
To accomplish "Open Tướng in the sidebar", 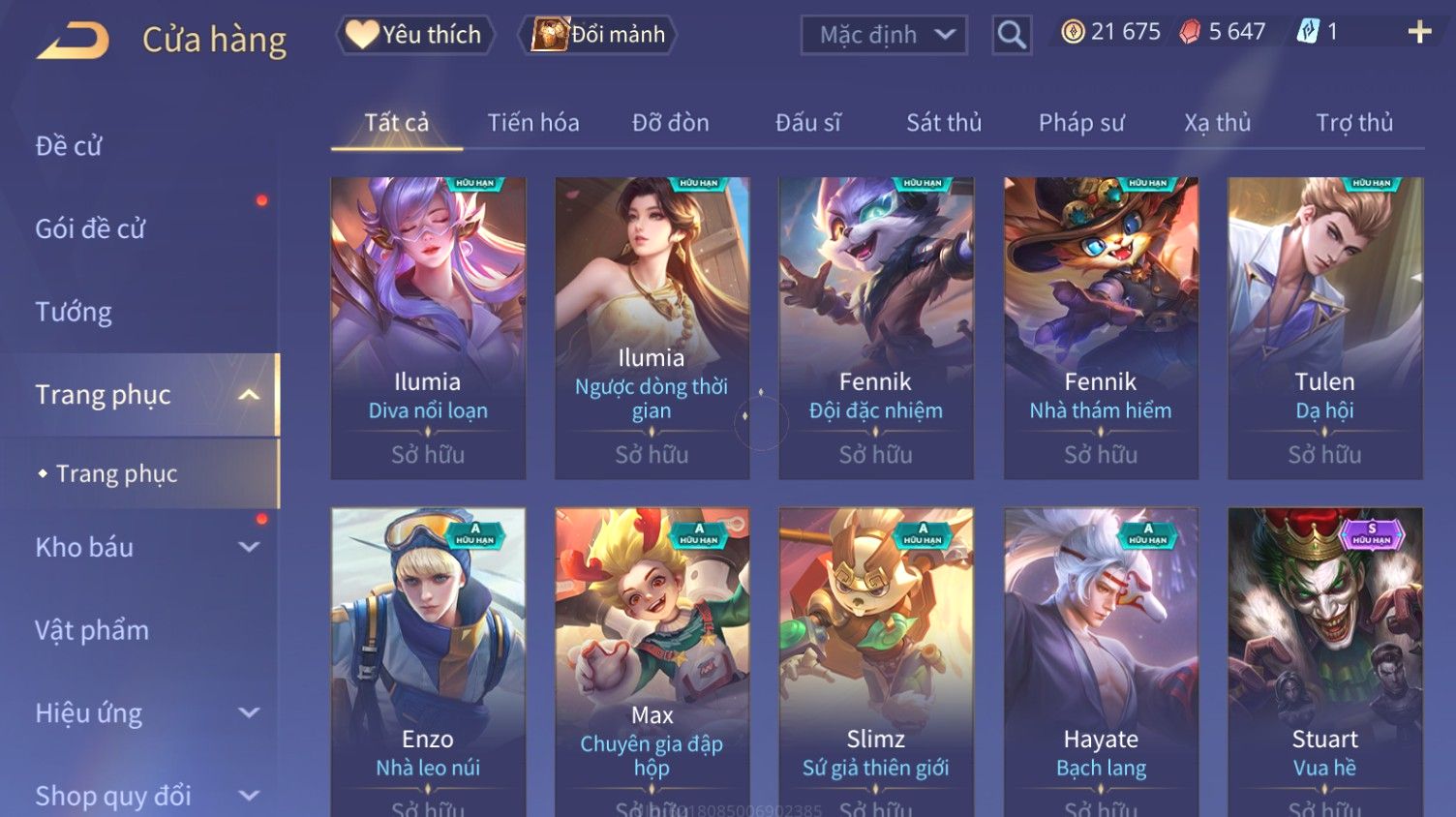I will 74,312.
